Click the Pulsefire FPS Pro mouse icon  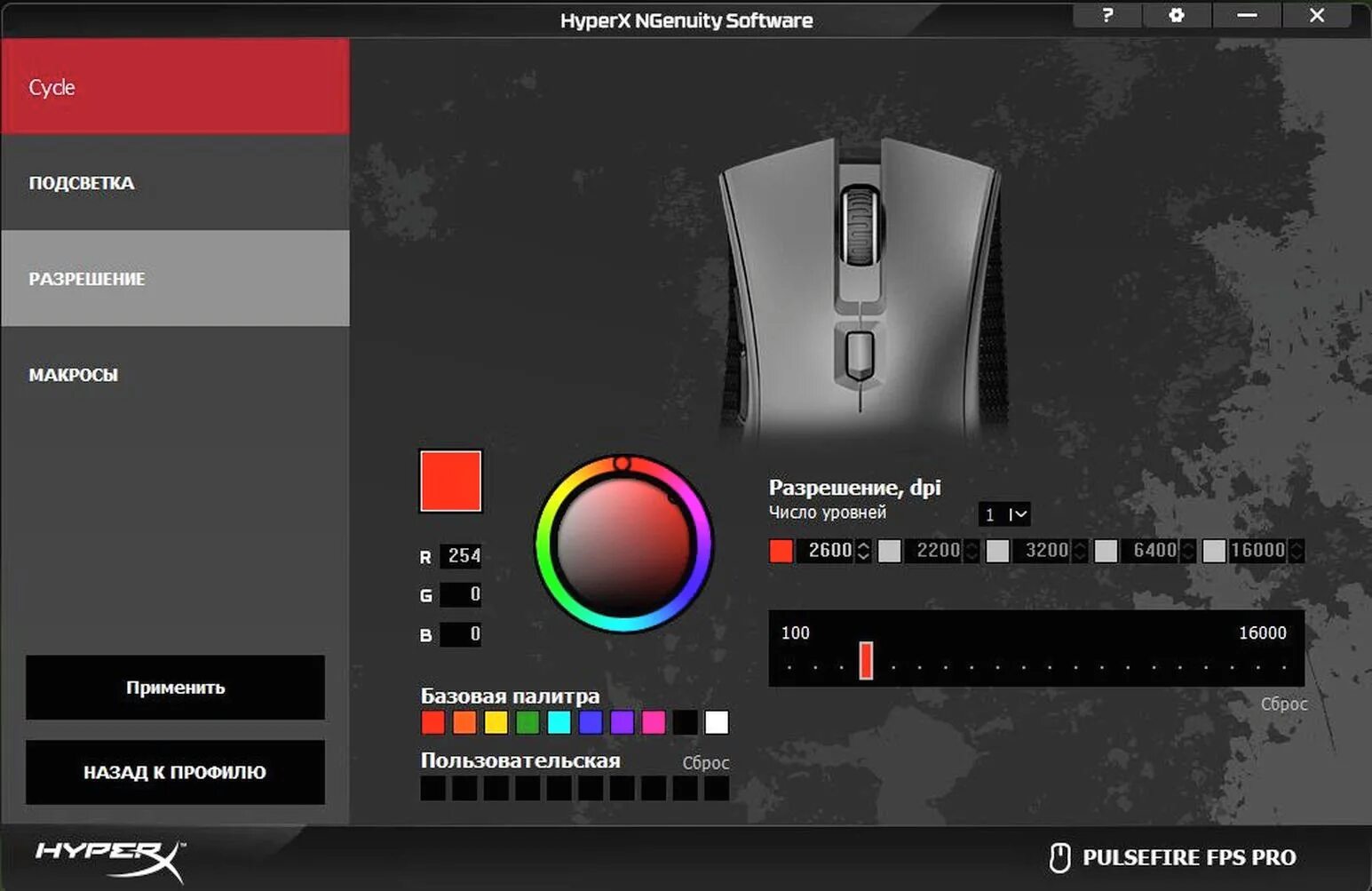pos(1059,857)
